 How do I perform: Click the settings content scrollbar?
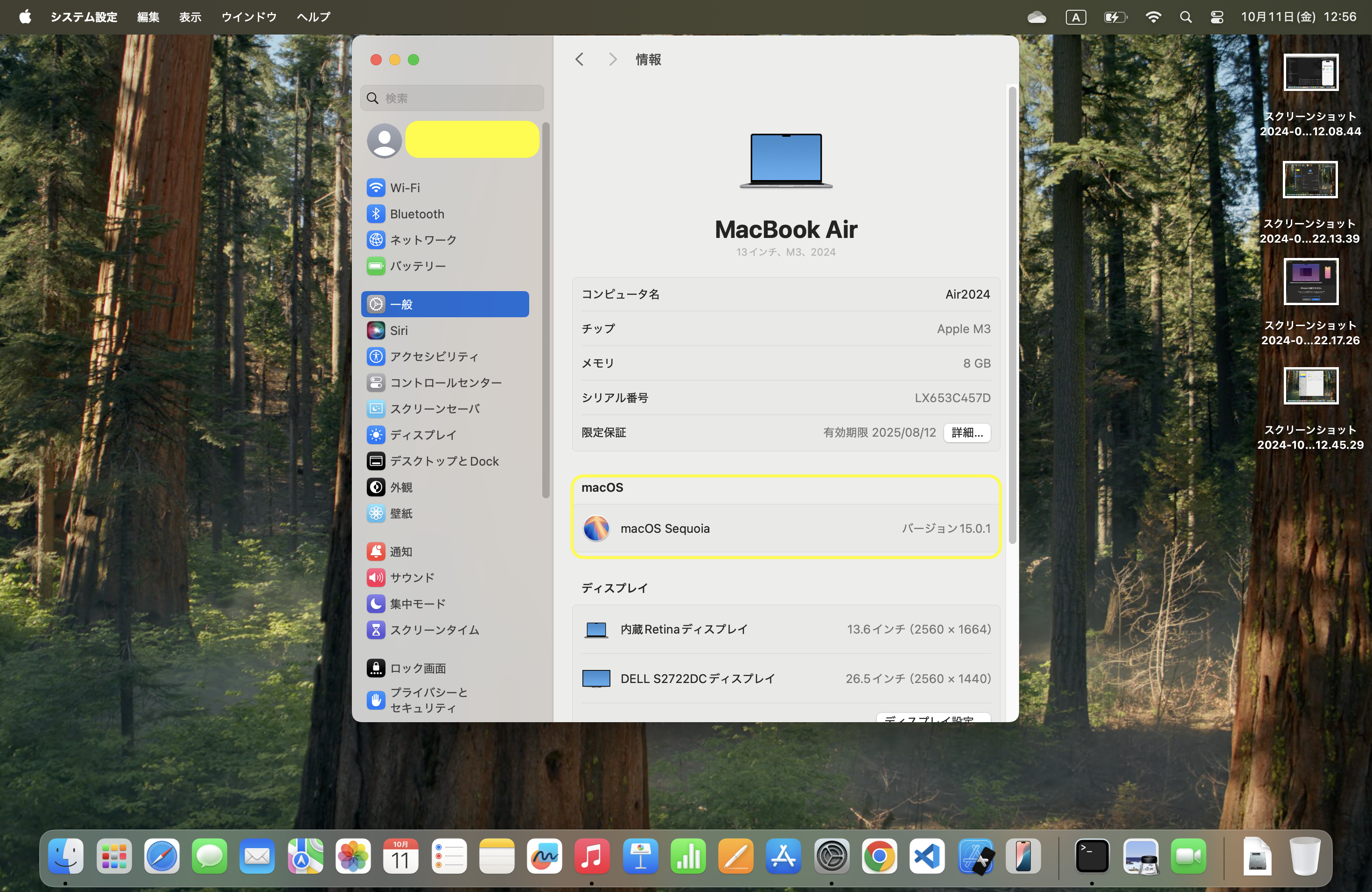tap(1012, 317)
